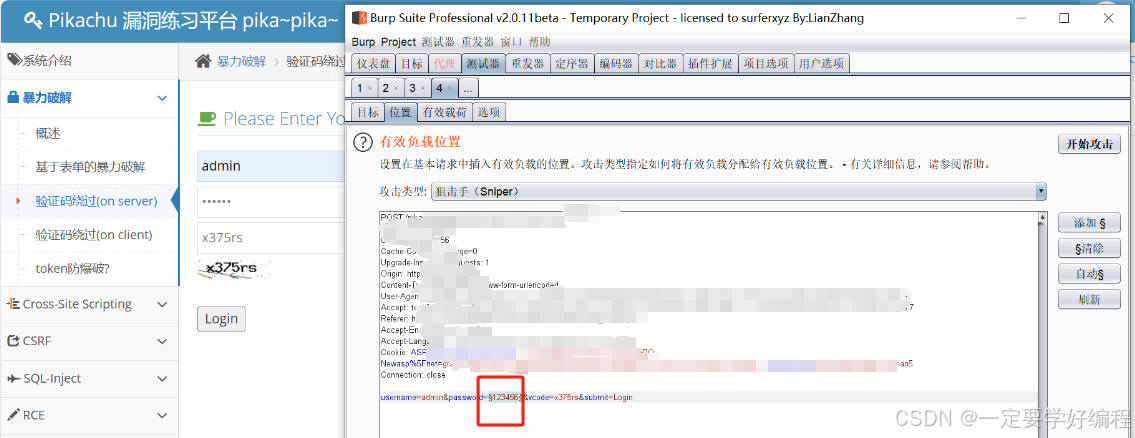Click the home icon in the breadcrumb
Screen dimensions: 1135x438
tap(203, 62)
